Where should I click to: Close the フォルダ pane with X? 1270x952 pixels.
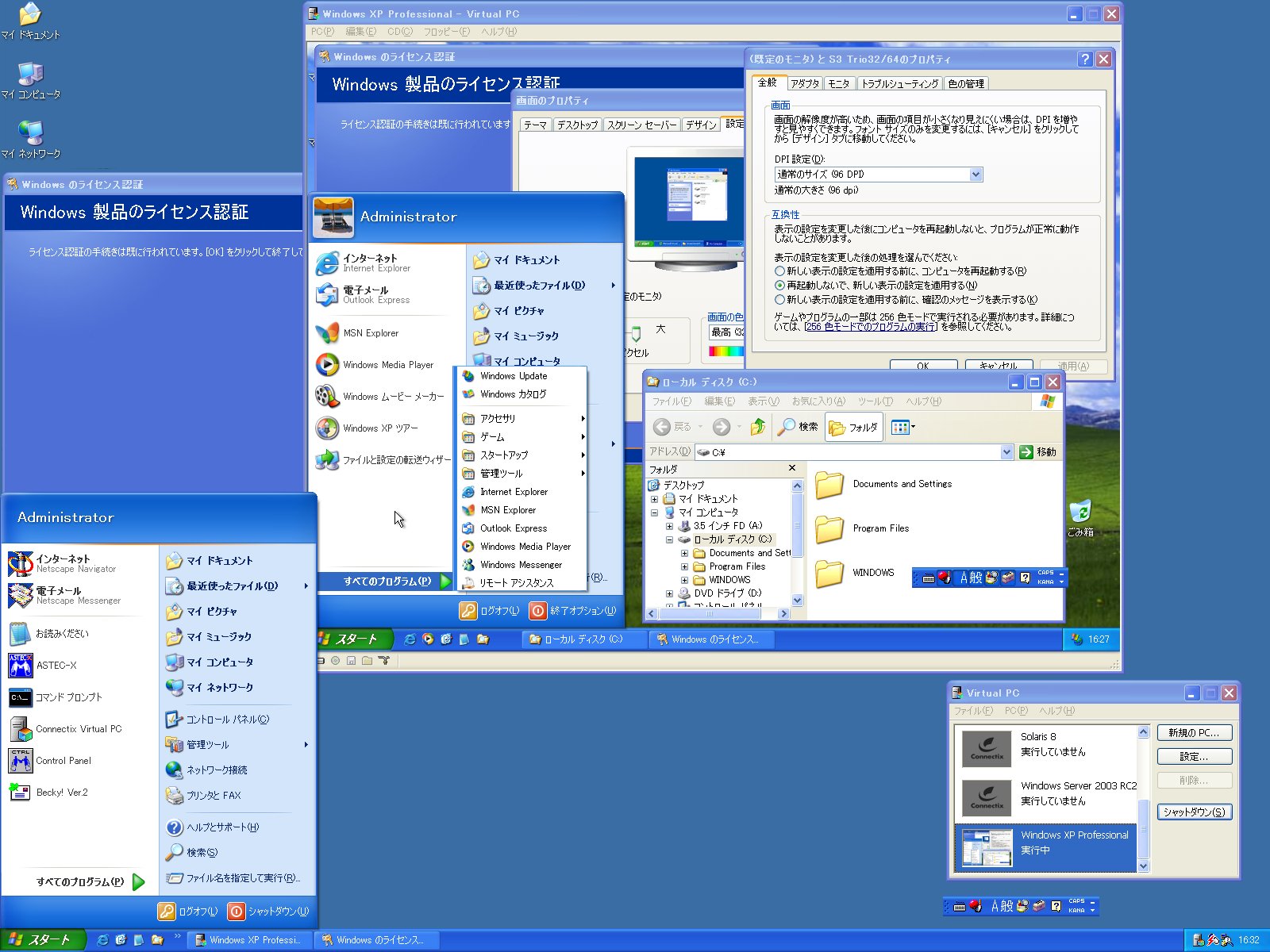point(792,468)
